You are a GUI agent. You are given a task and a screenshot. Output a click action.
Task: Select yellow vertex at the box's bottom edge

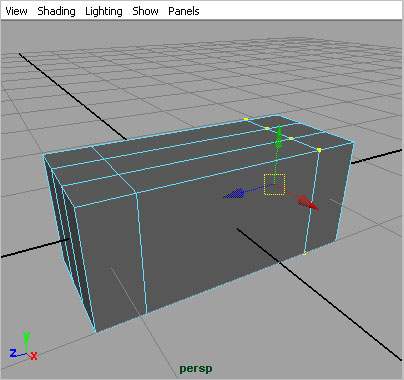coord(304,254)
